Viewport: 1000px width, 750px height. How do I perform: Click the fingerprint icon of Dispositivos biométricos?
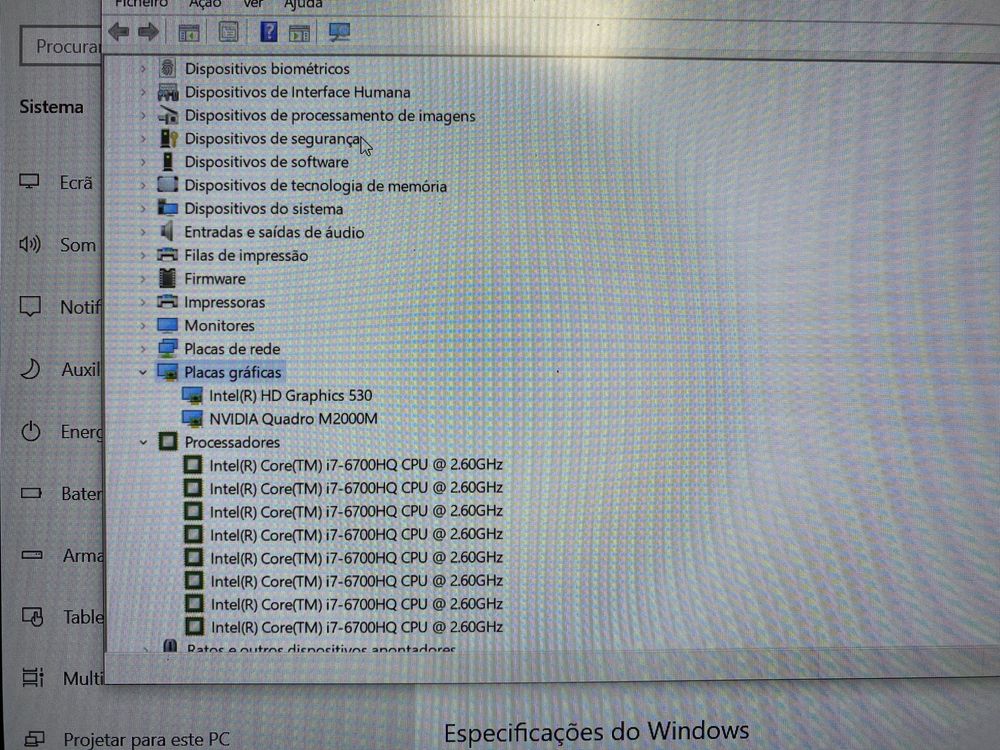pos(168,68)
